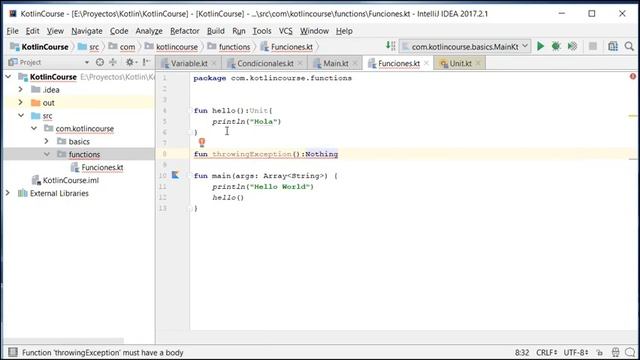This screenshot has width=640, height=360.
Task: Close the Funciones.kt tab
Action: click(x=426, y=63)
